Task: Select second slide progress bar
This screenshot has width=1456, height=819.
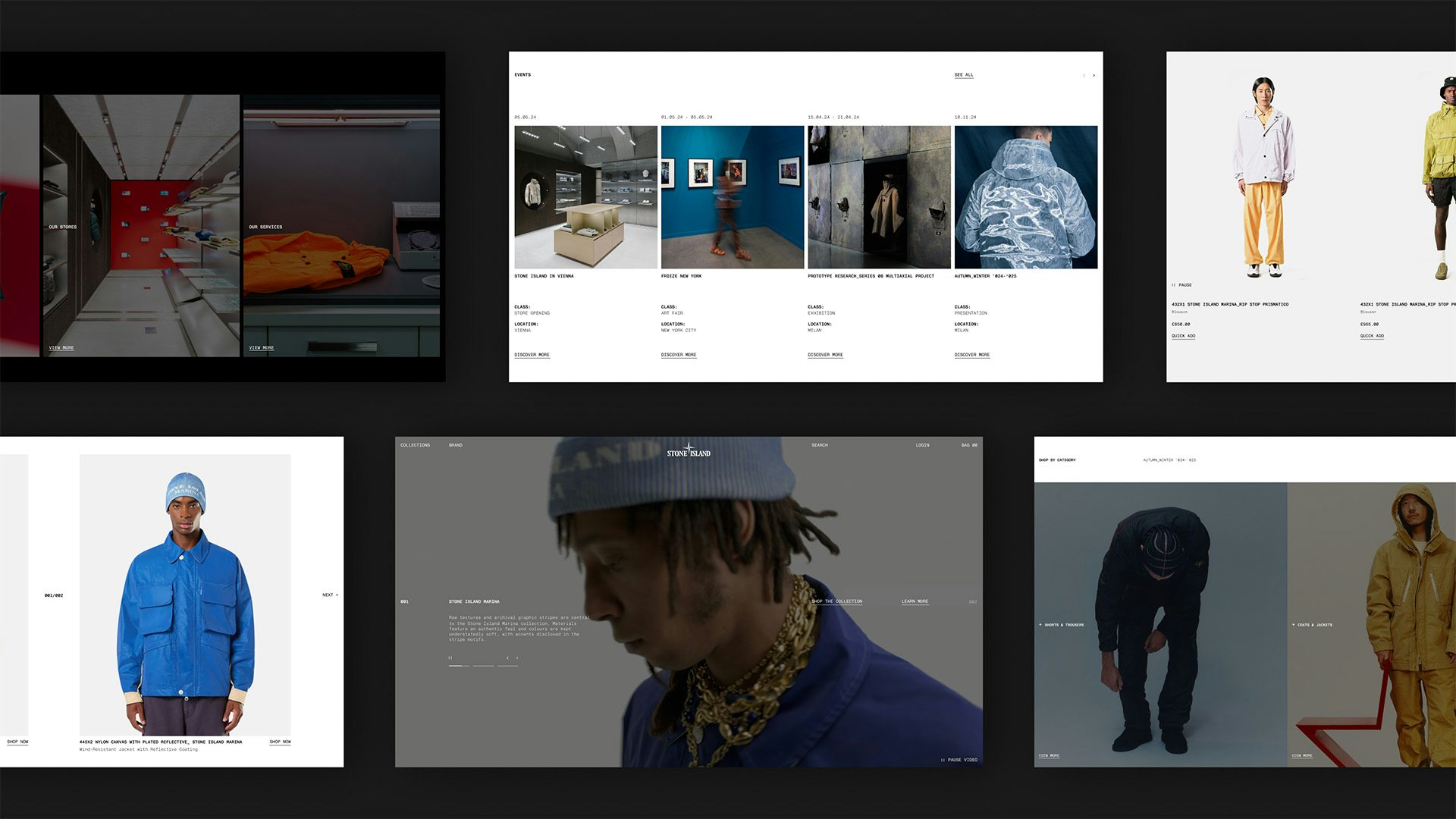Action: point(483,666)
